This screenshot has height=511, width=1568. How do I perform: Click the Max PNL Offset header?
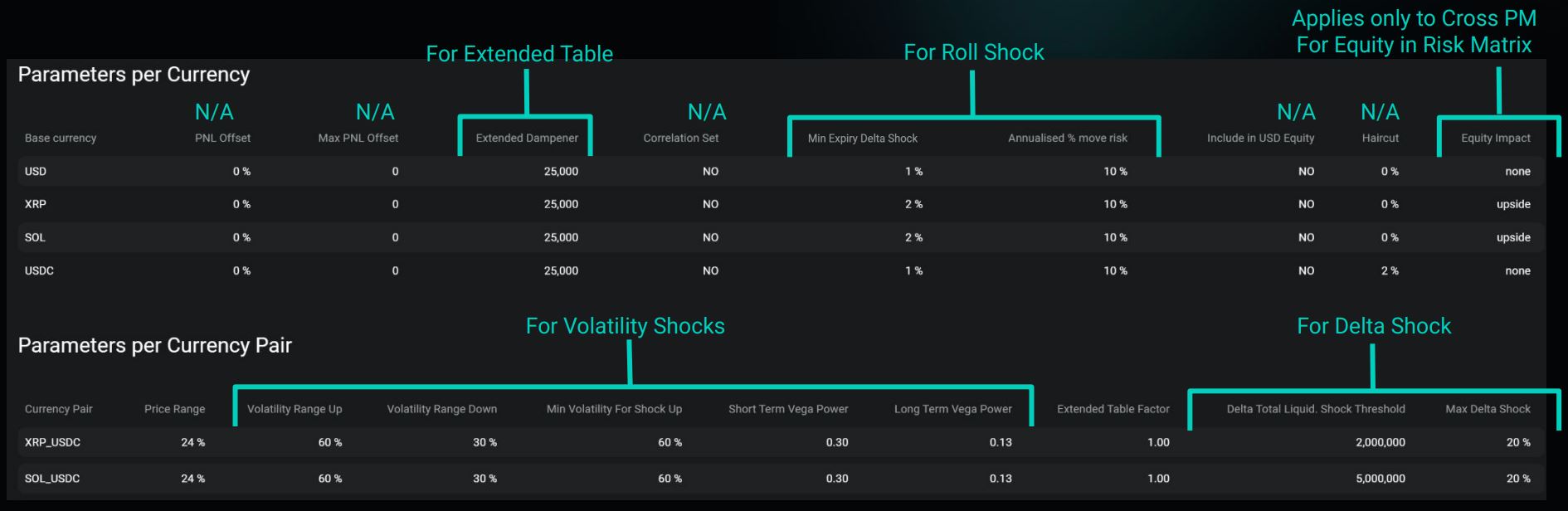358,139
